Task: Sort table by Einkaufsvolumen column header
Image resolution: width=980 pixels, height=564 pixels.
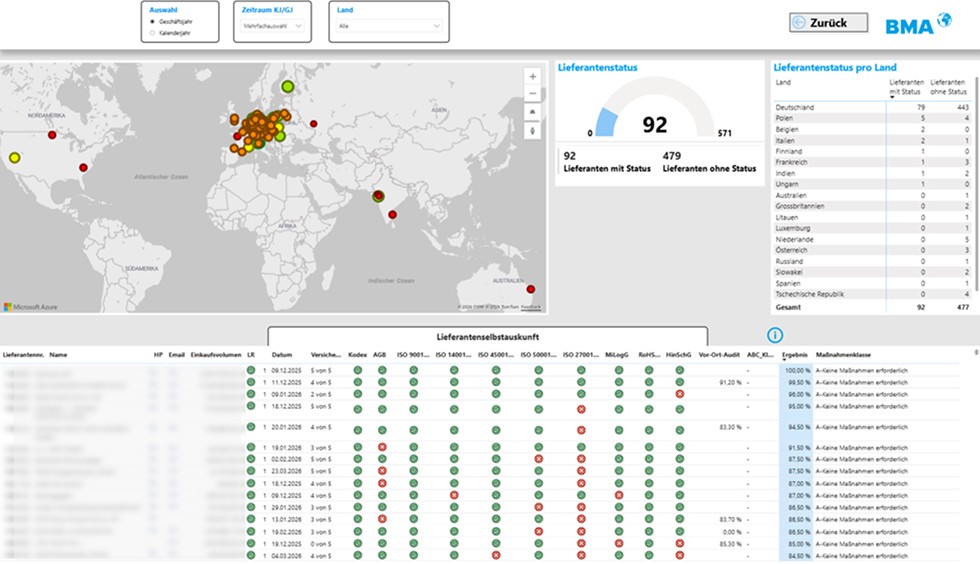Action: 216,355
